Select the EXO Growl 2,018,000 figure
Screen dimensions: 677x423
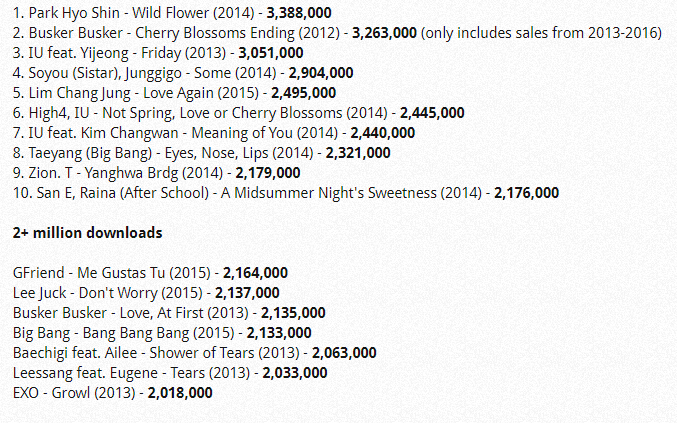coord(180,392)
